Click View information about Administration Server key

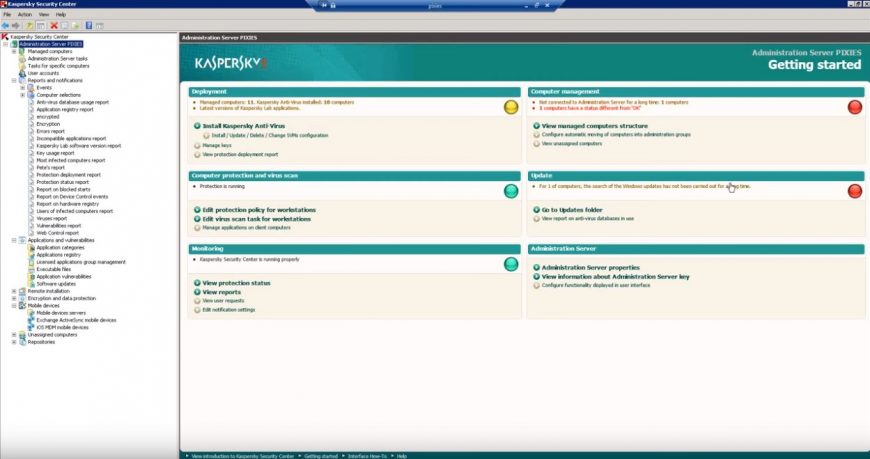[x=615, y=276]
